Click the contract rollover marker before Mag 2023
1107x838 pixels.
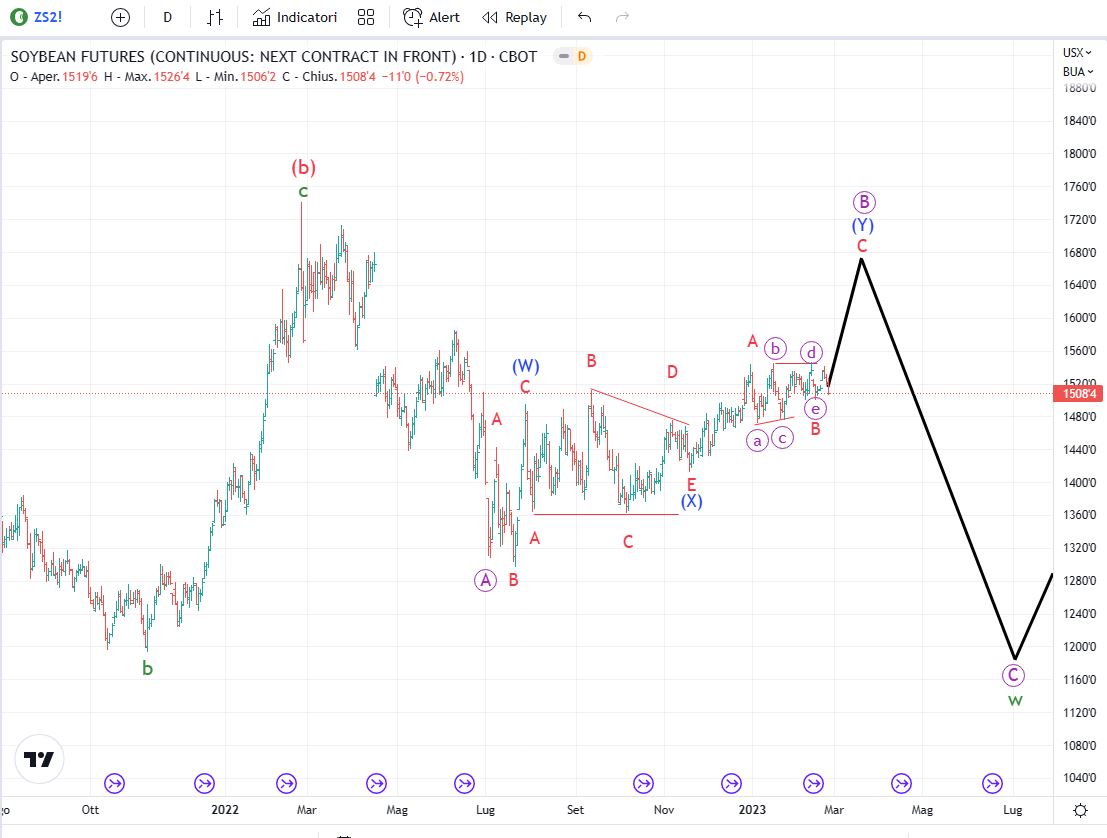point(902,783)
